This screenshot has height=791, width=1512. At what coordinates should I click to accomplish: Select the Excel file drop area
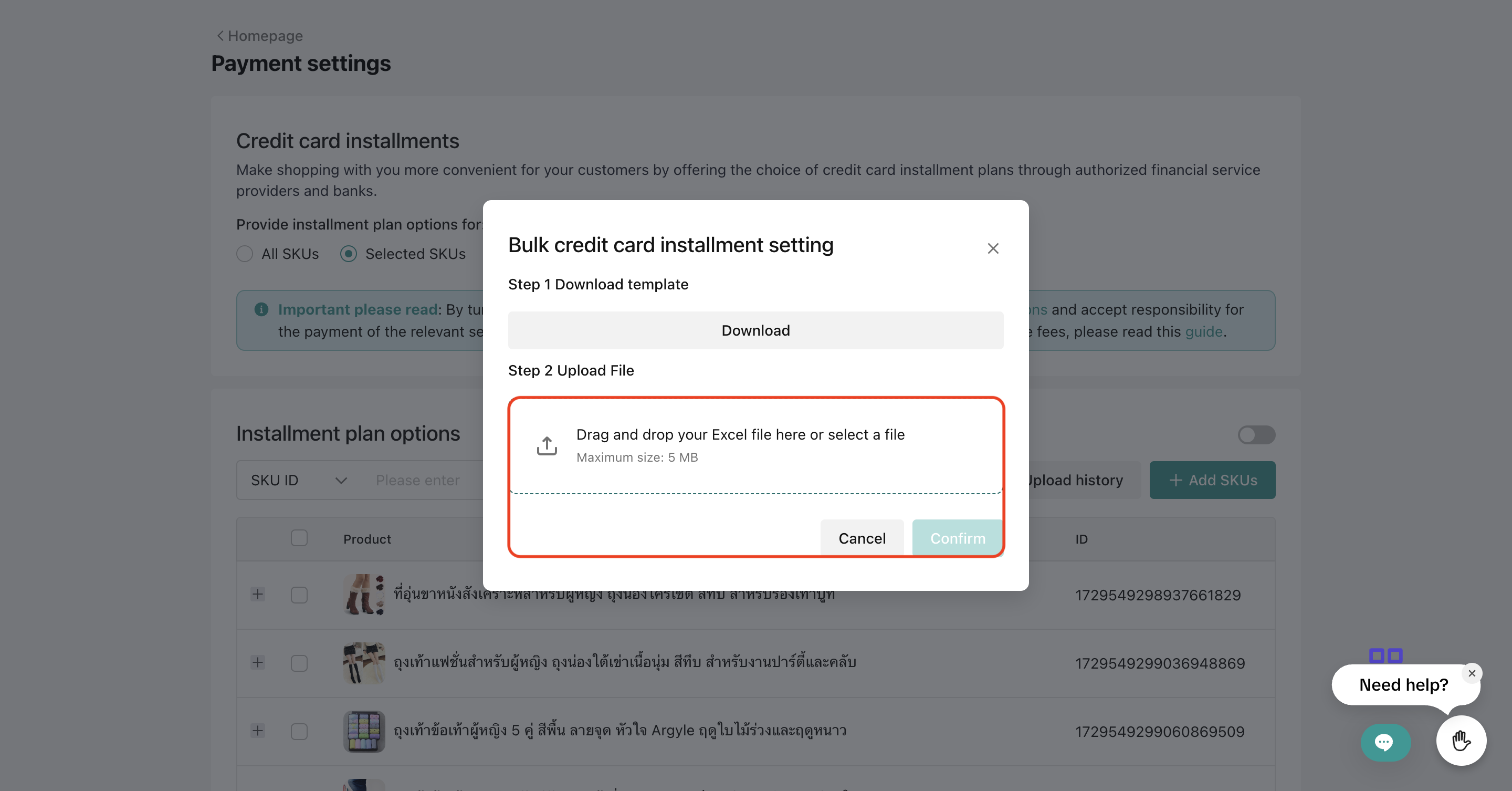pyautogui.click(x=755, y=446)
